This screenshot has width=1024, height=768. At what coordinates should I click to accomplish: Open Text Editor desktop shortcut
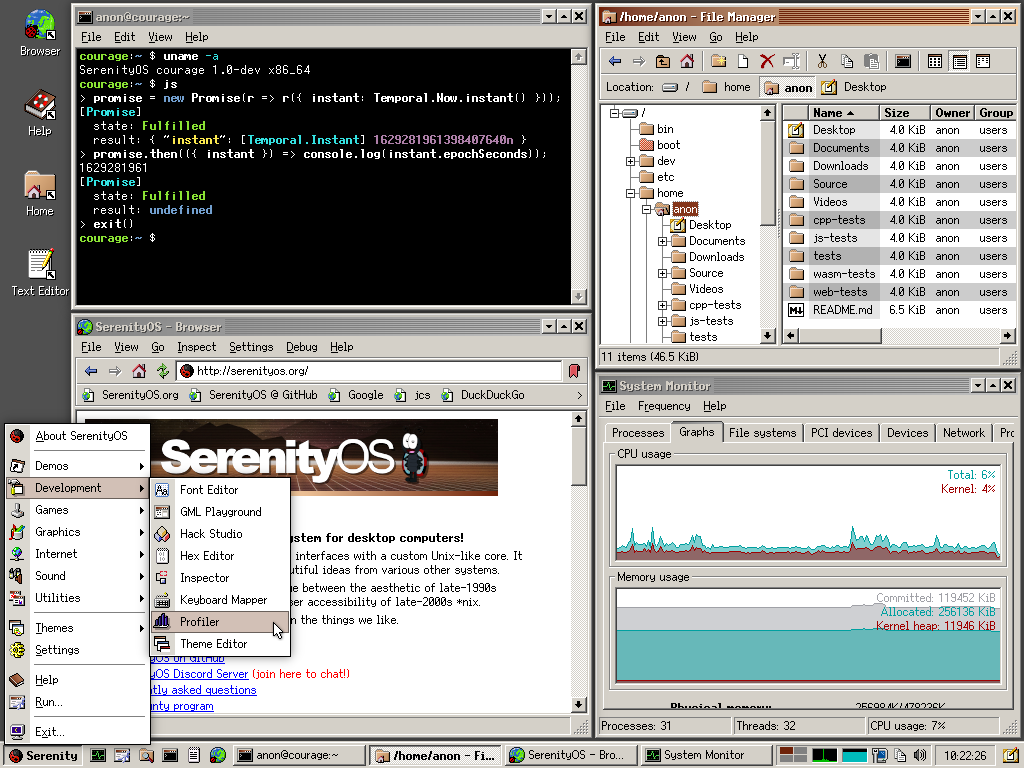pyautogui.click(x=40, y=273)
